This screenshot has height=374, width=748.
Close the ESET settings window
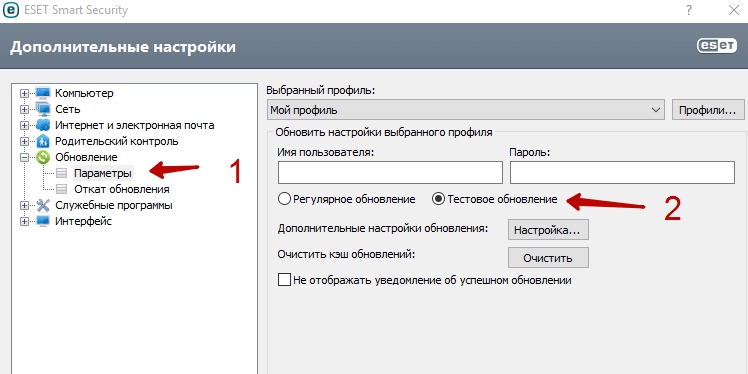point(734,10)
